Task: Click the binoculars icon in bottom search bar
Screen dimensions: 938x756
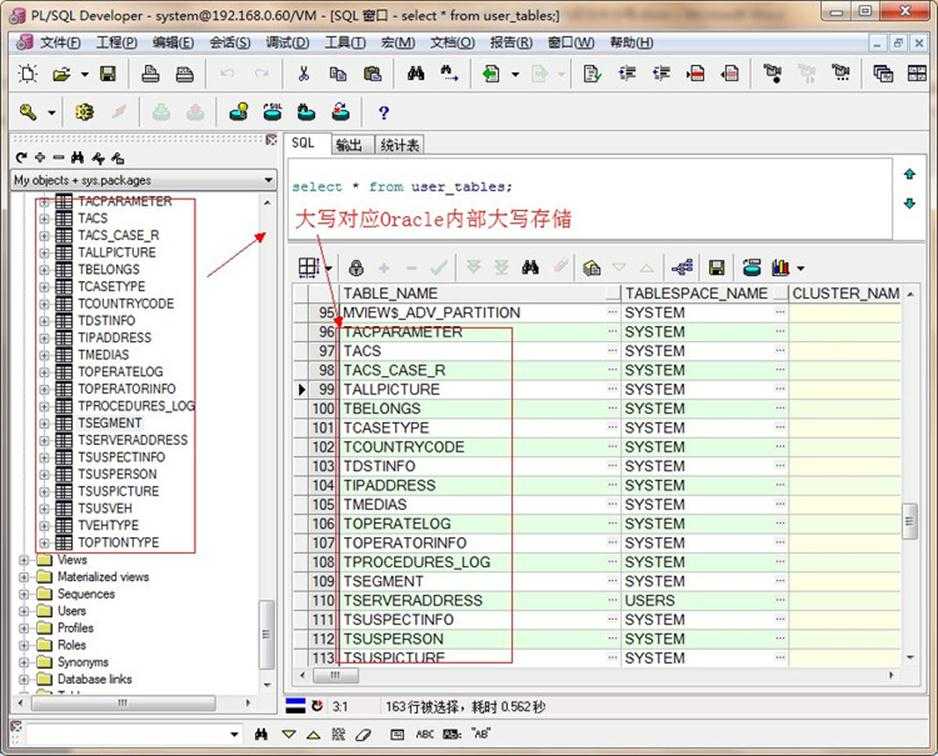Action: click(x=261, y=734)
